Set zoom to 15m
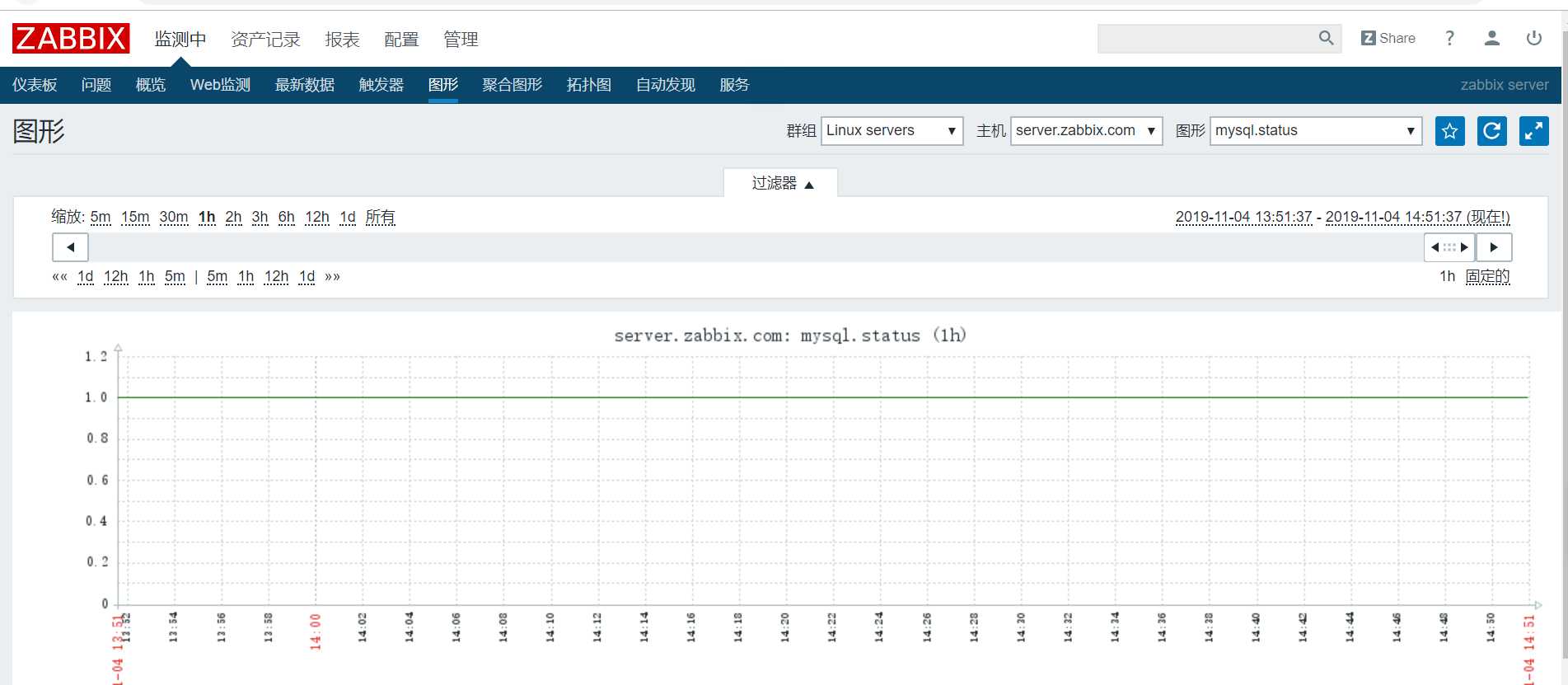 [135, 217]
